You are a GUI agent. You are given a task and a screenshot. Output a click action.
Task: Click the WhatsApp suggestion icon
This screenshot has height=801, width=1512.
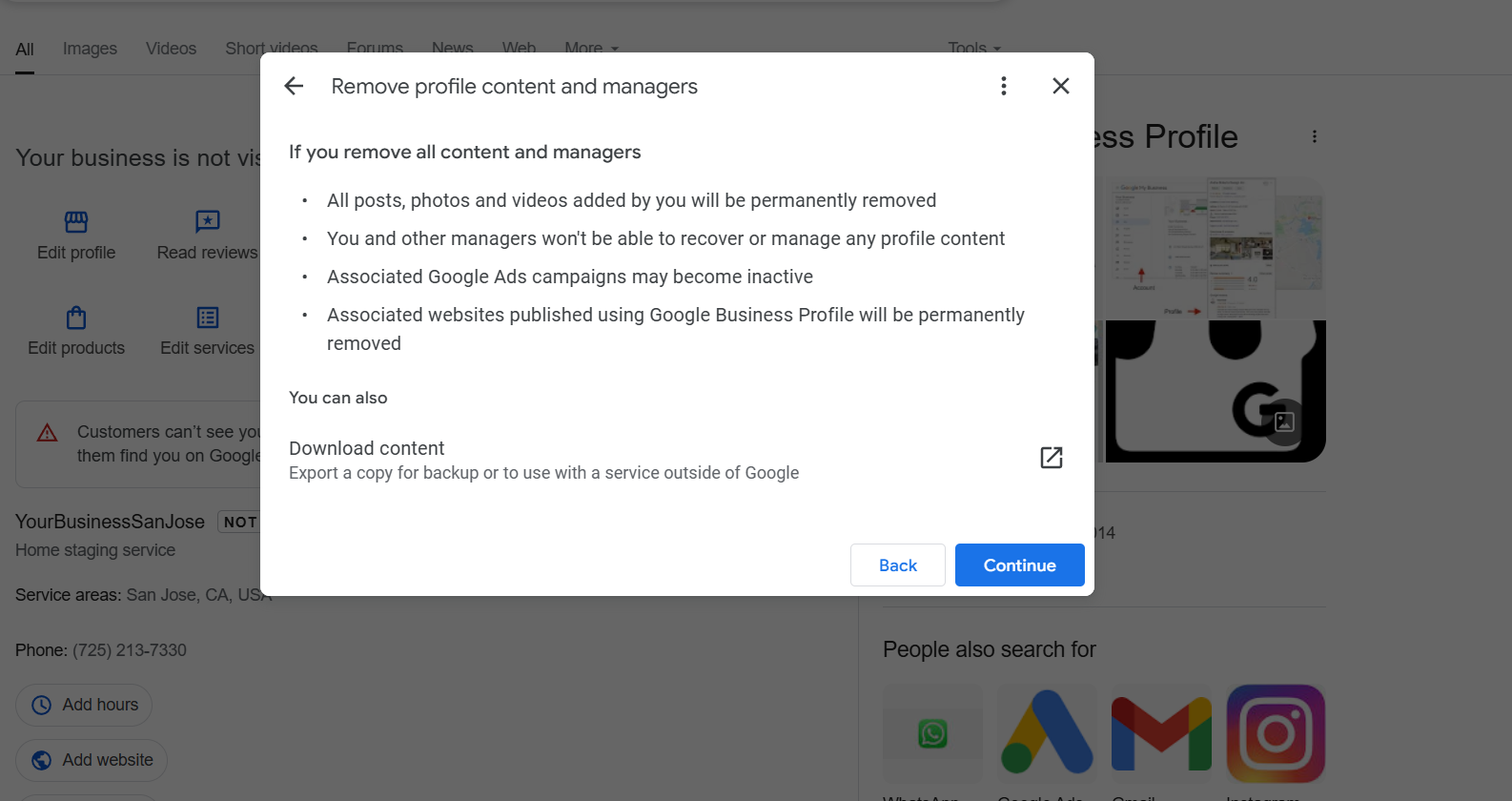click(x=931, y=732)
